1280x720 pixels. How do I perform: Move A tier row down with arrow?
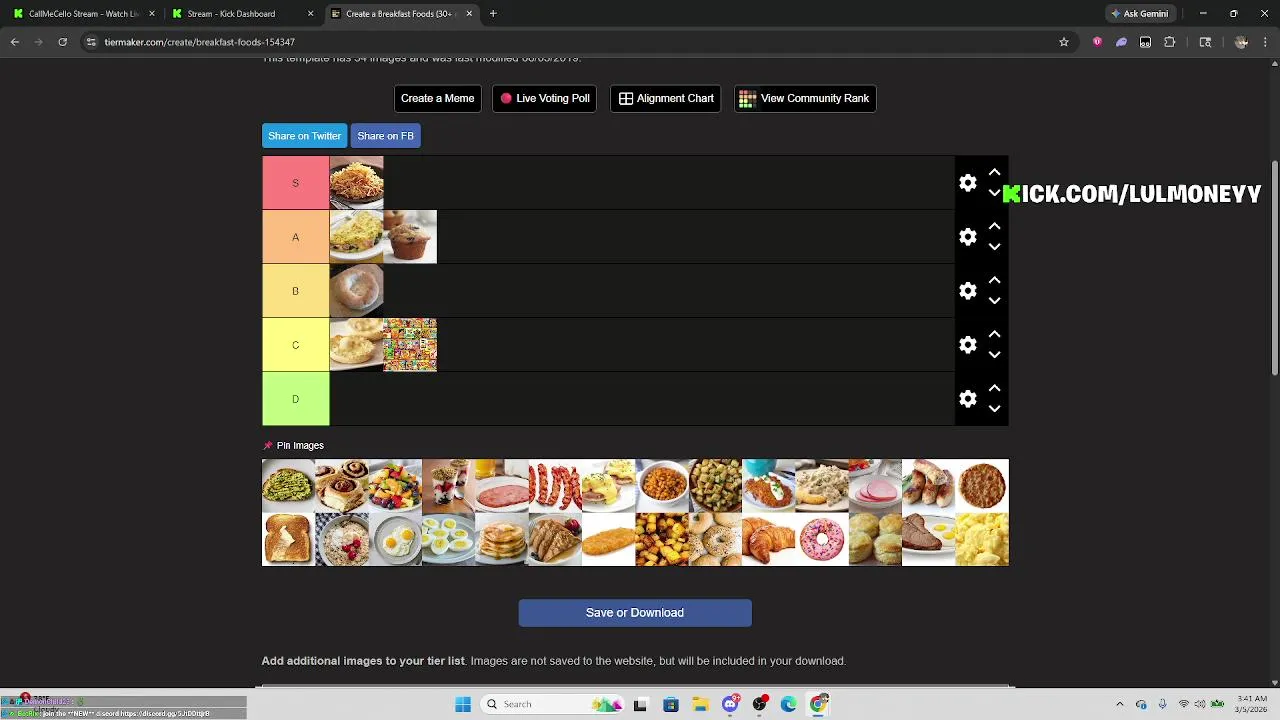tap(994, 247)
